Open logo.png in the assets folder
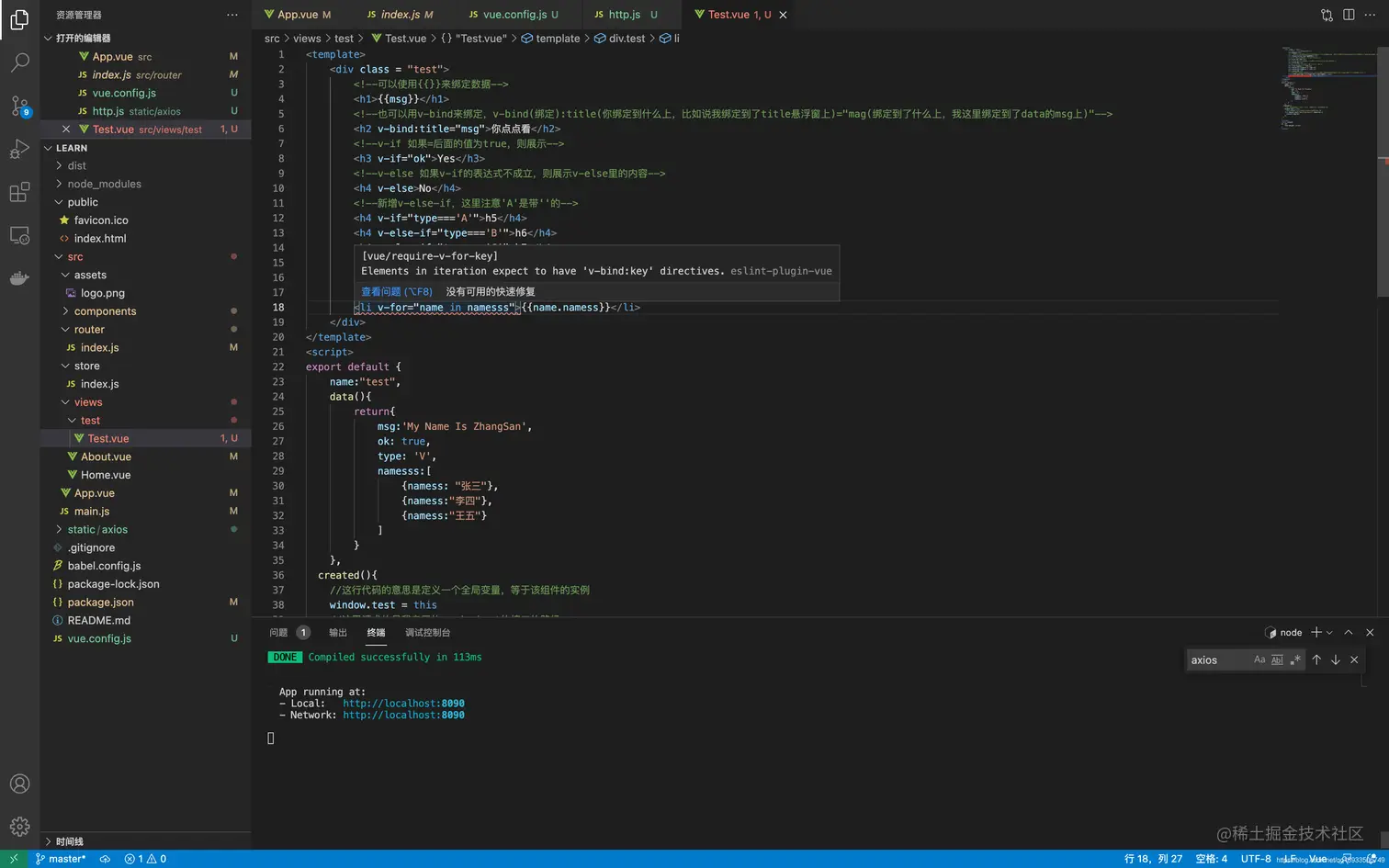This screenshot has height=868, width=1389. tap(146, 293)
